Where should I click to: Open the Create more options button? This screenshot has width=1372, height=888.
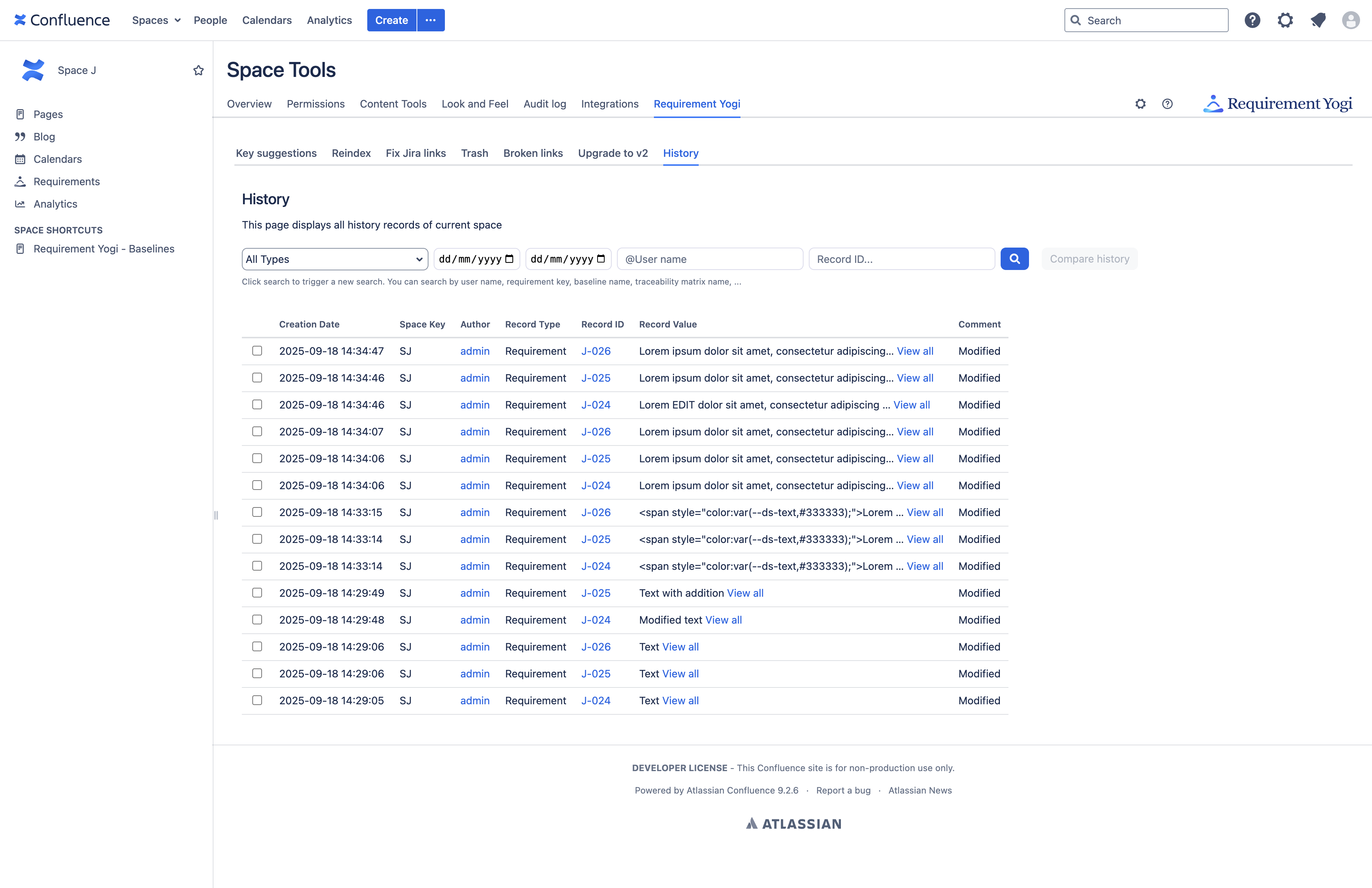[430, 20]
